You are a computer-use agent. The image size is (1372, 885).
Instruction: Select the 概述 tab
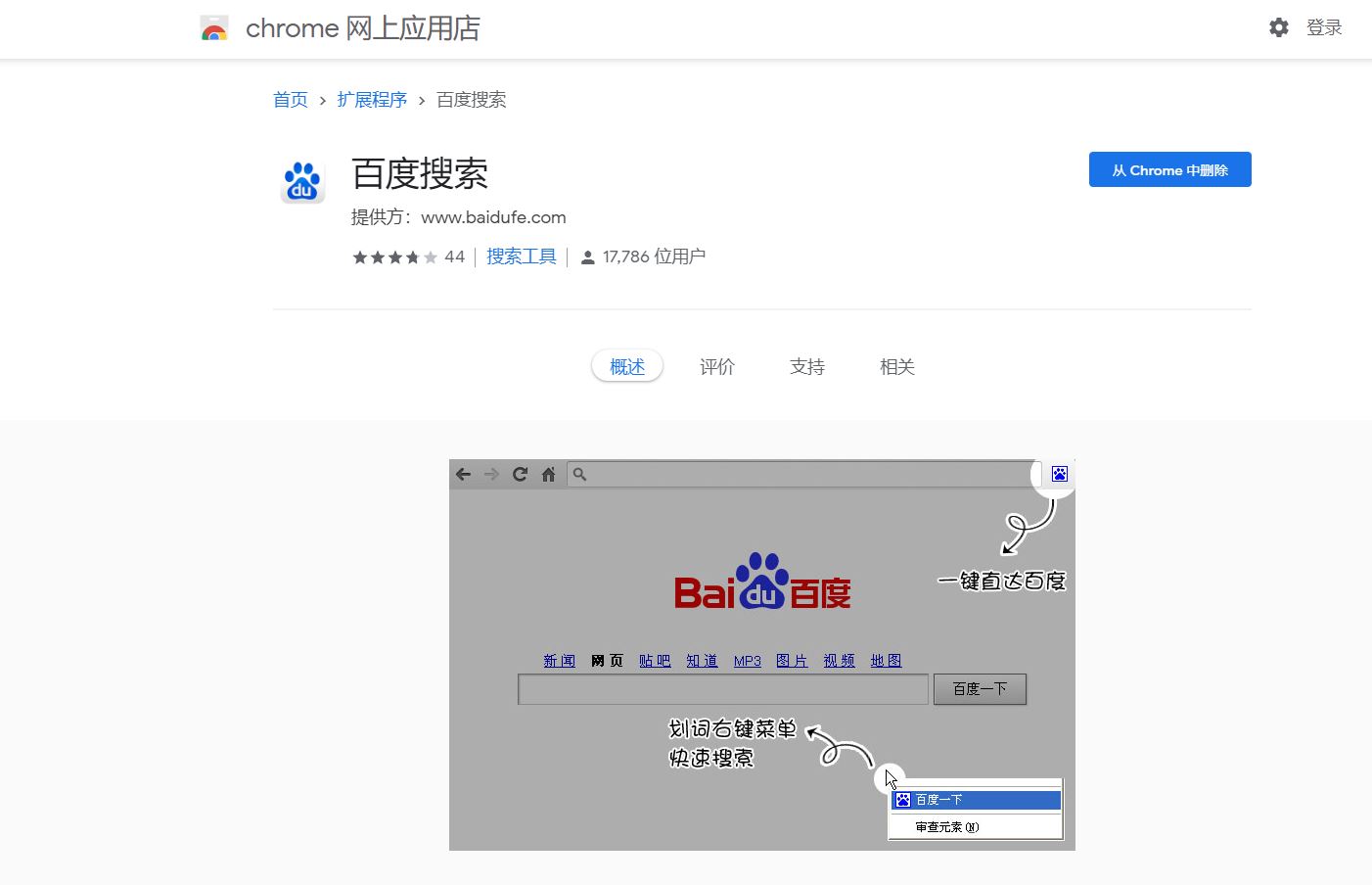click(x=627, y=366)
